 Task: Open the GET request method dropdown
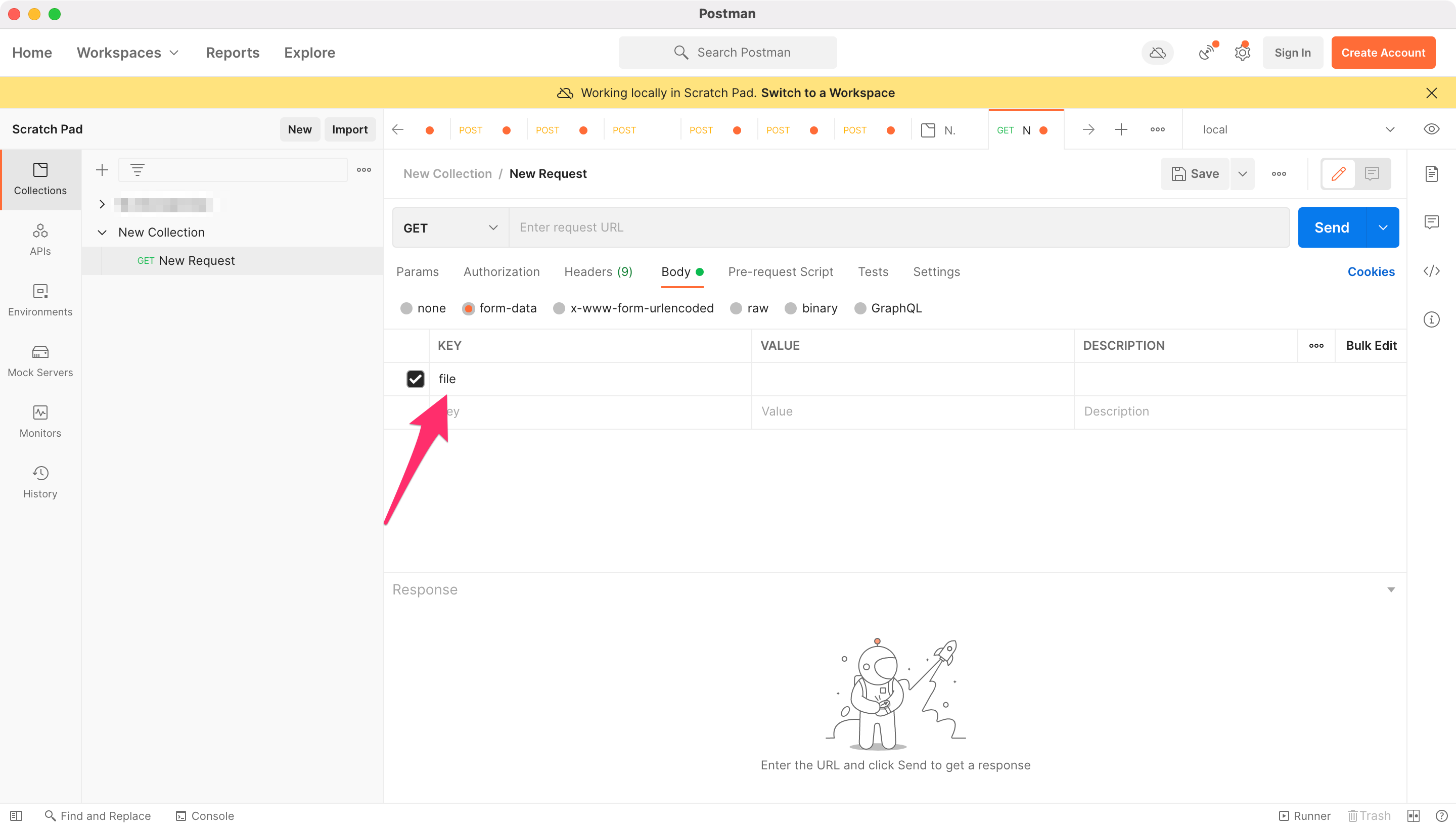click(449, 227)
